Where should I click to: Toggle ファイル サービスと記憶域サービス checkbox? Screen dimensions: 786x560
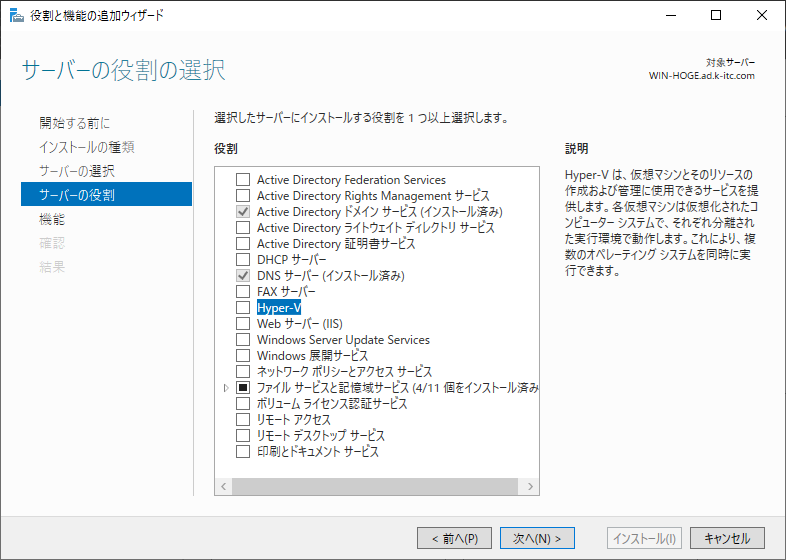[x=243, y=388]
